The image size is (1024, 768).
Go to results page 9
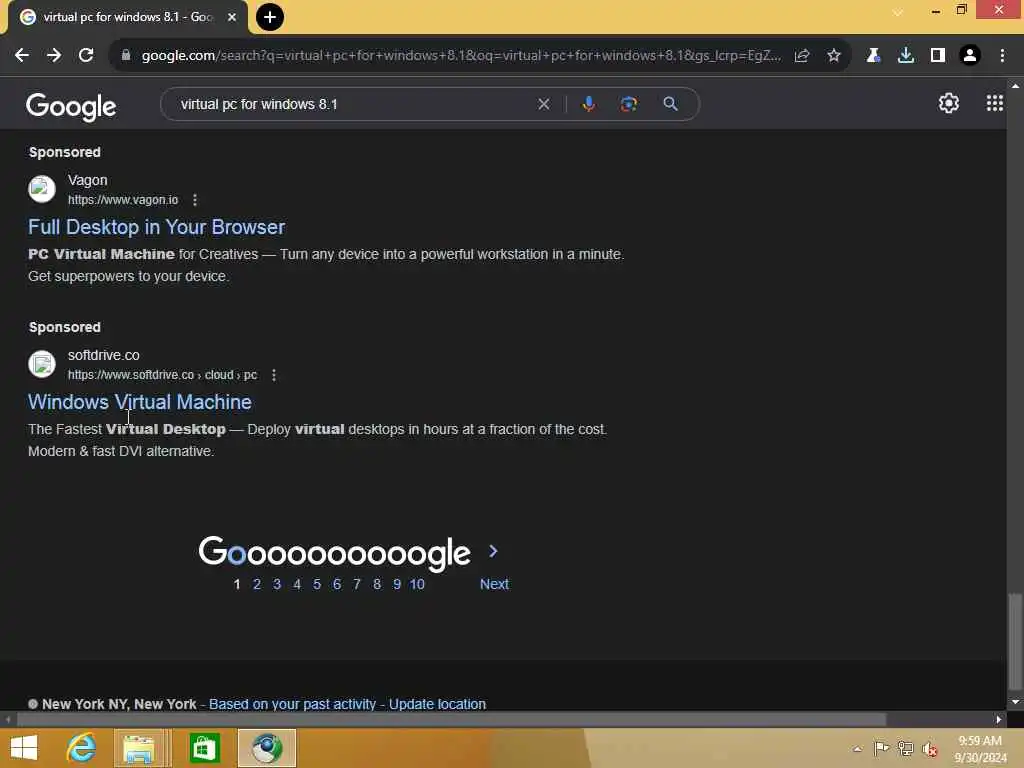click(397, 584)
